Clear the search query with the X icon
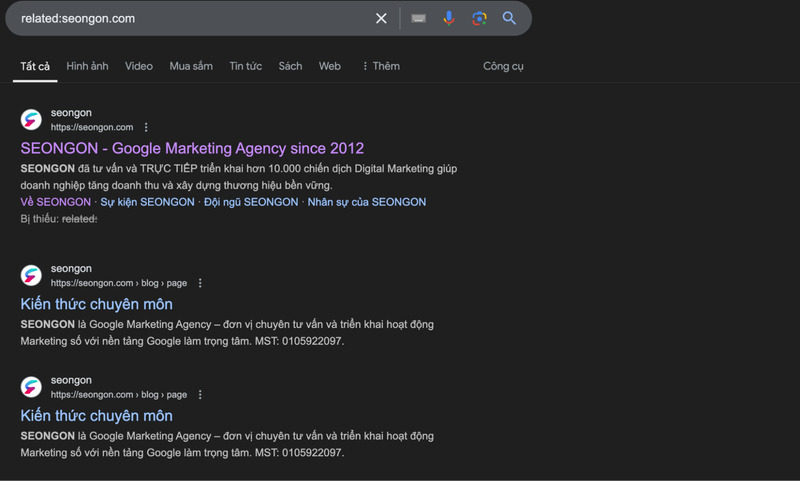The image size is (800, 481). pos(381,18)
